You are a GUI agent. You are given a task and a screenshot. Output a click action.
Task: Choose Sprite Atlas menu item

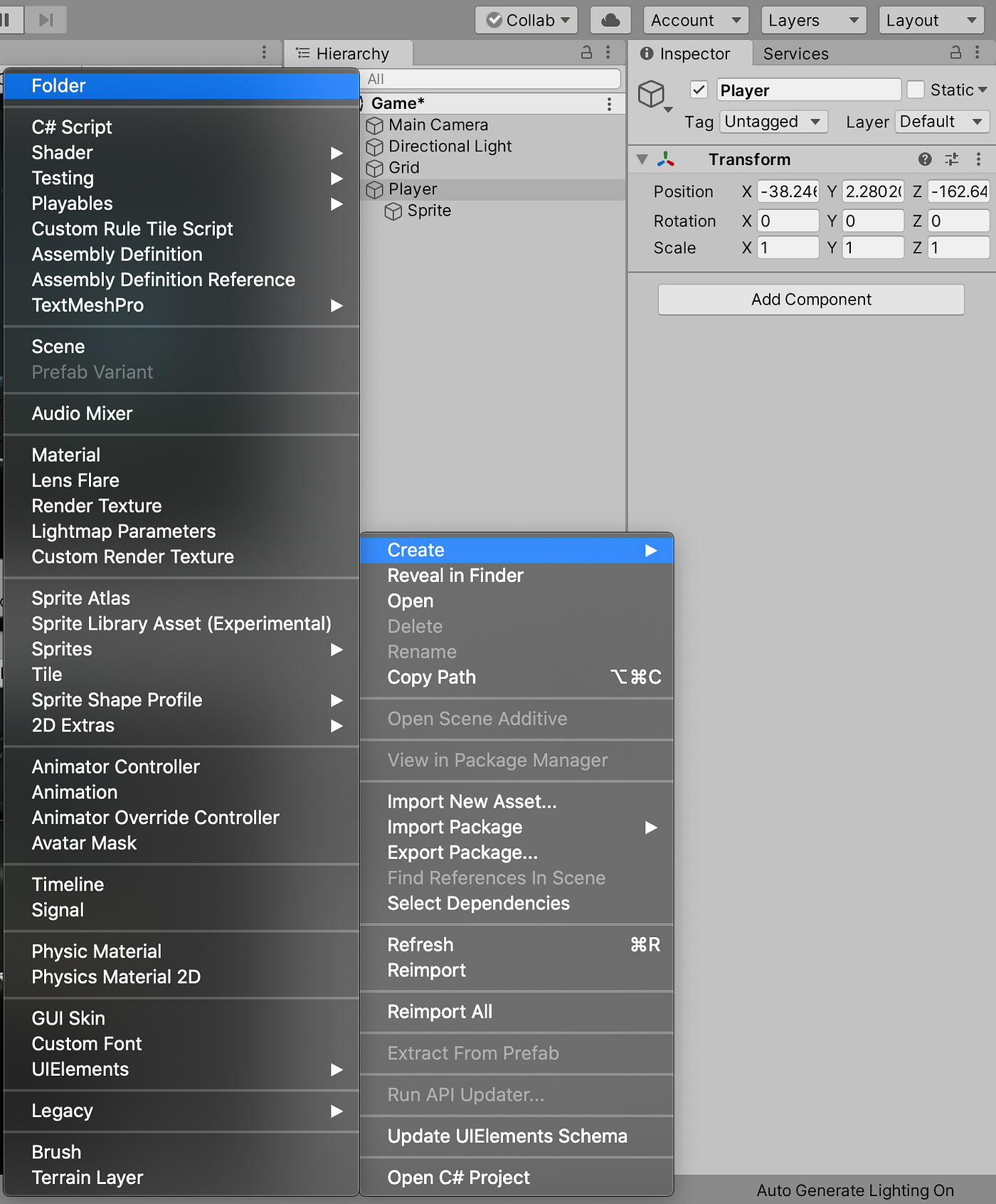181,598
